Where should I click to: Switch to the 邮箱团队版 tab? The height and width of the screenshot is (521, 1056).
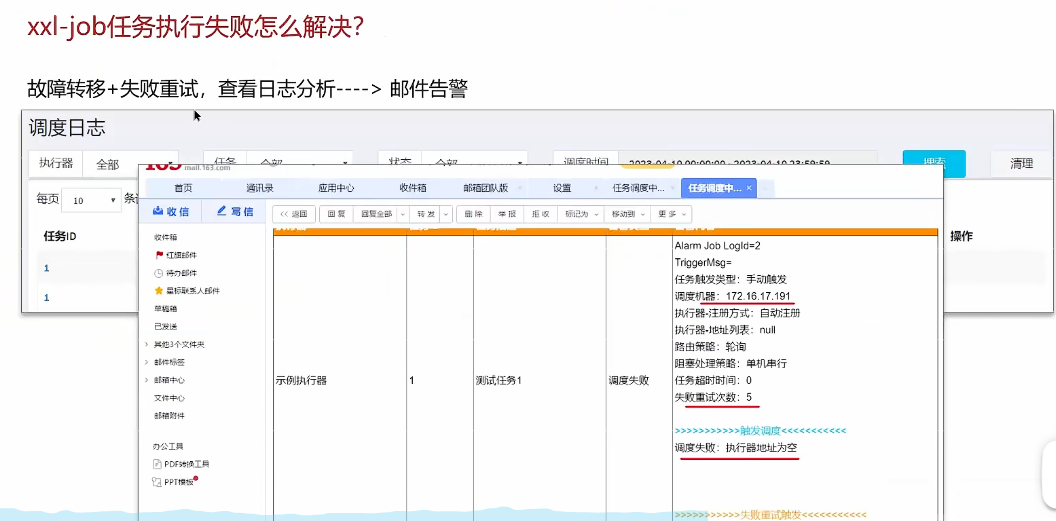[x=486, y=188]
